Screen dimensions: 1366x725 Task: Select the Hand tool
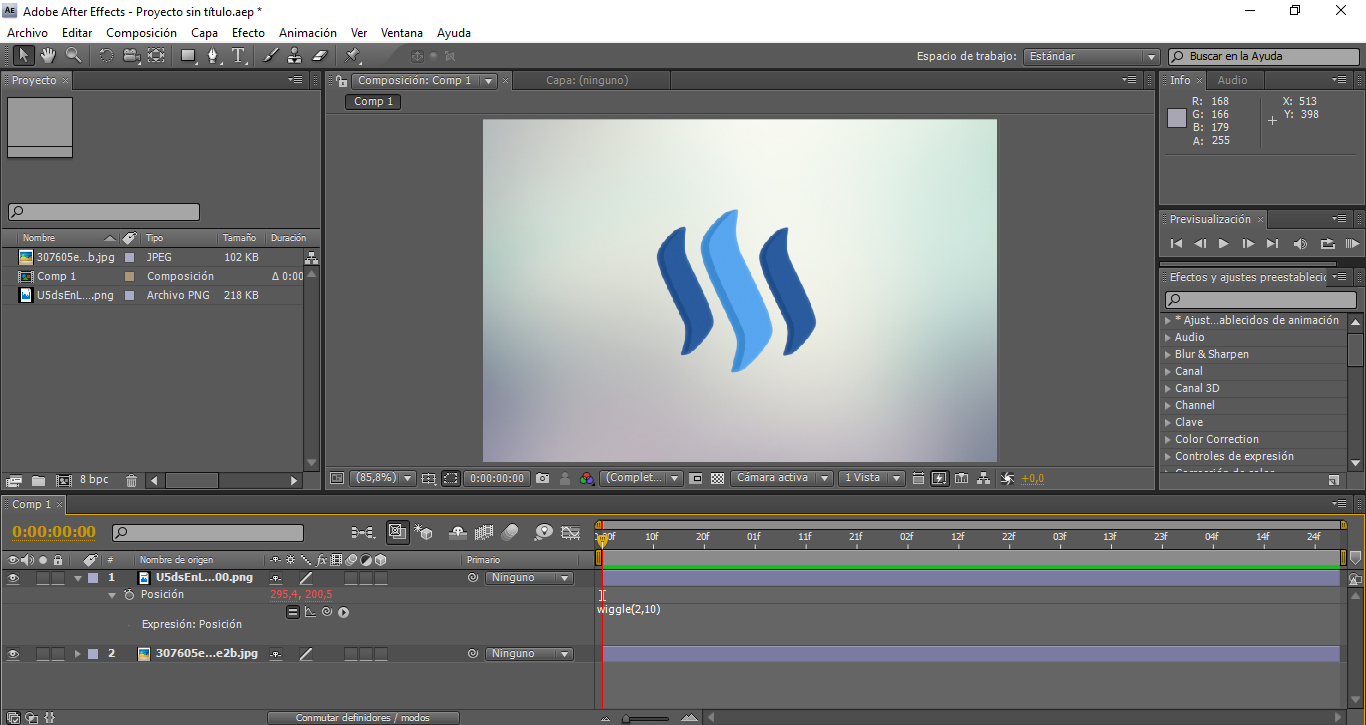coord(48,56)
